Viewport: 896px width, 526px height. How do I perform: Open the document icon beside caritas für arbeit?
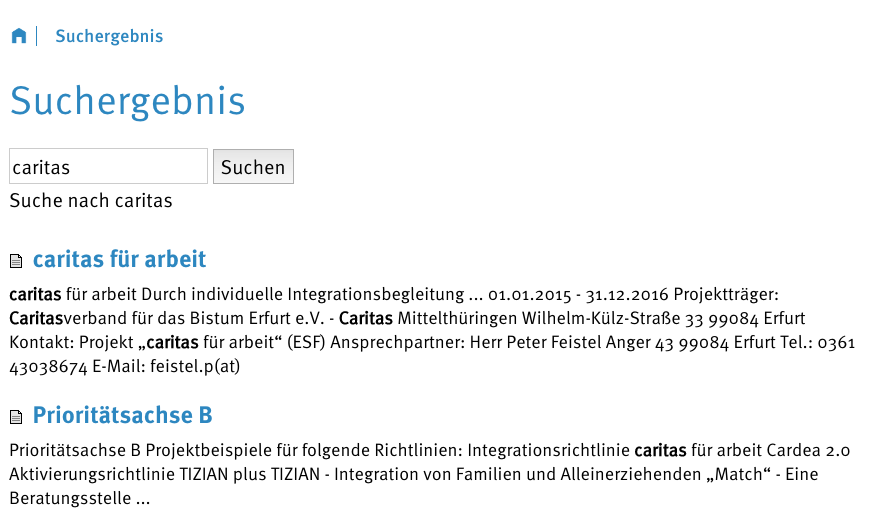[16, 261]
